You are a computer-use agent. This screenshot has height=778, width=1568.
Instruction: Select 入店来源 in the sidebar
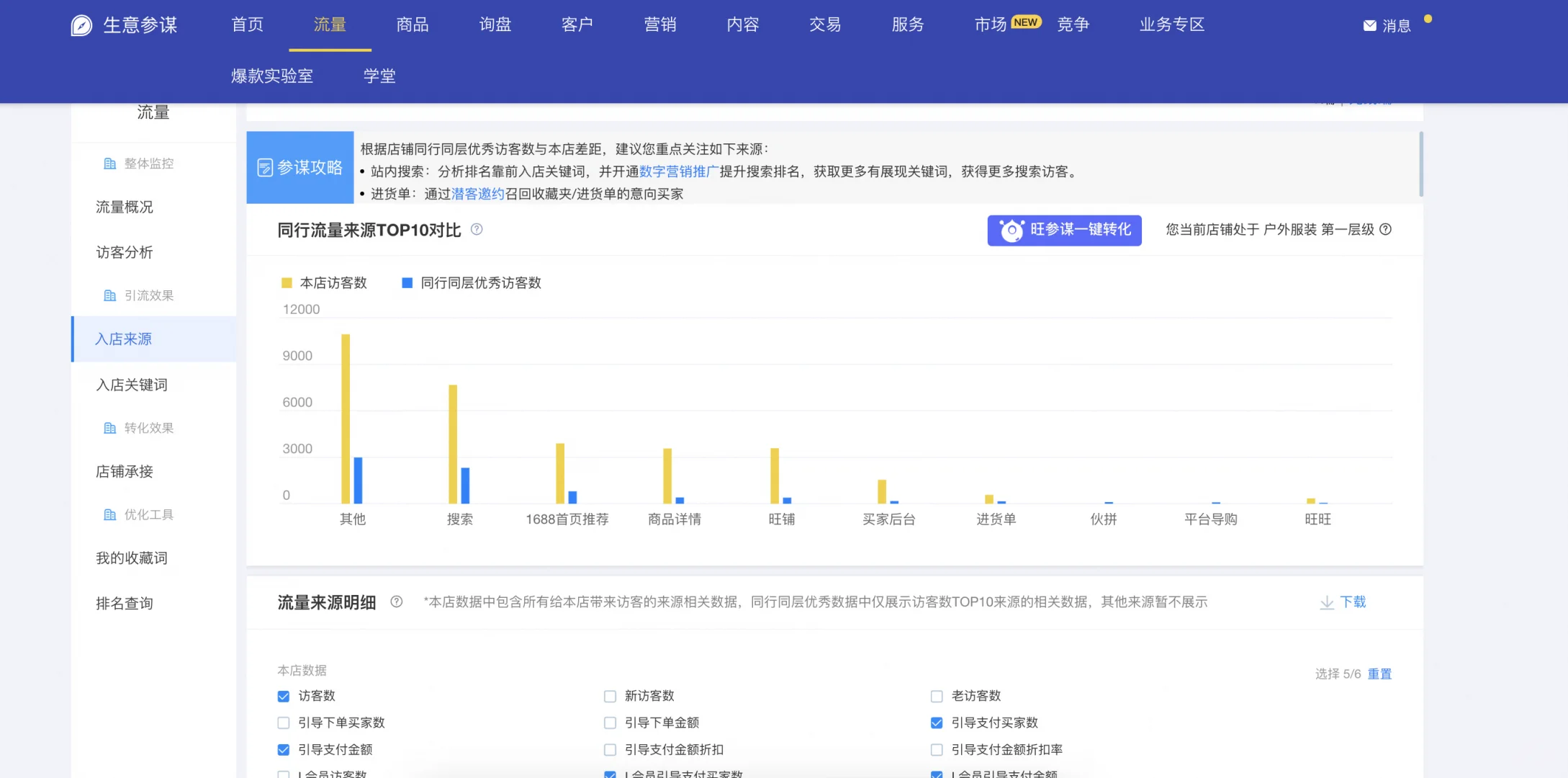155,339
